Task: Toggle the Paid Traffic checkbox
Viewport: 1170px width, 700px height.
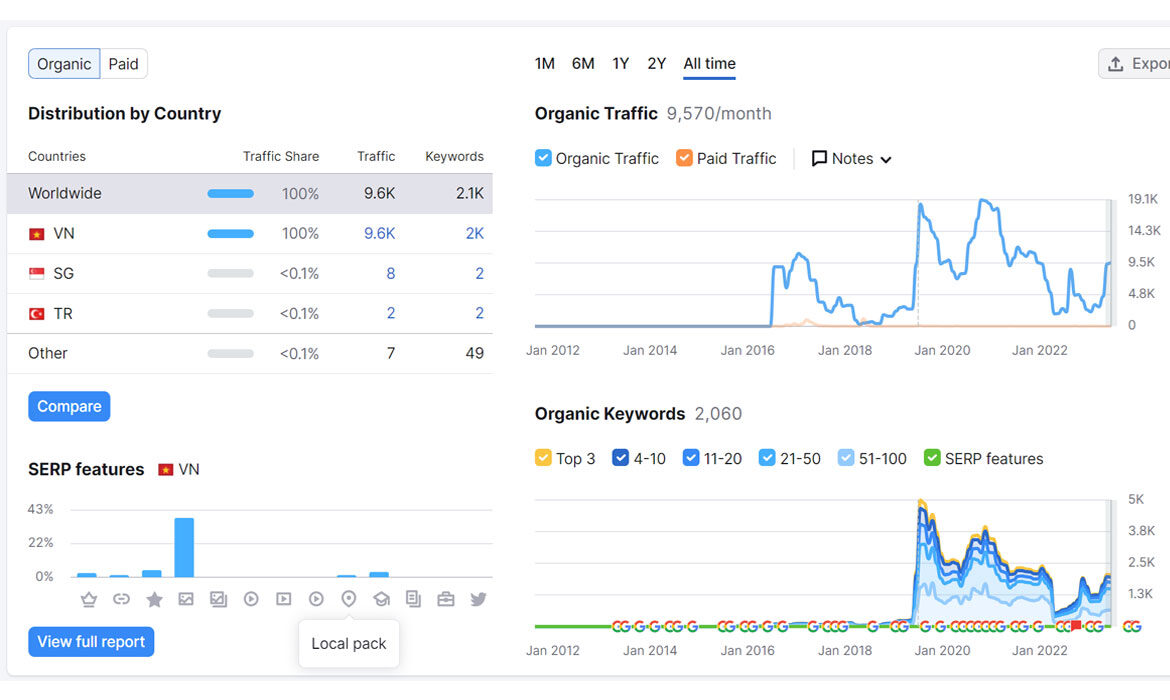Action: click(x=684, y=158)
